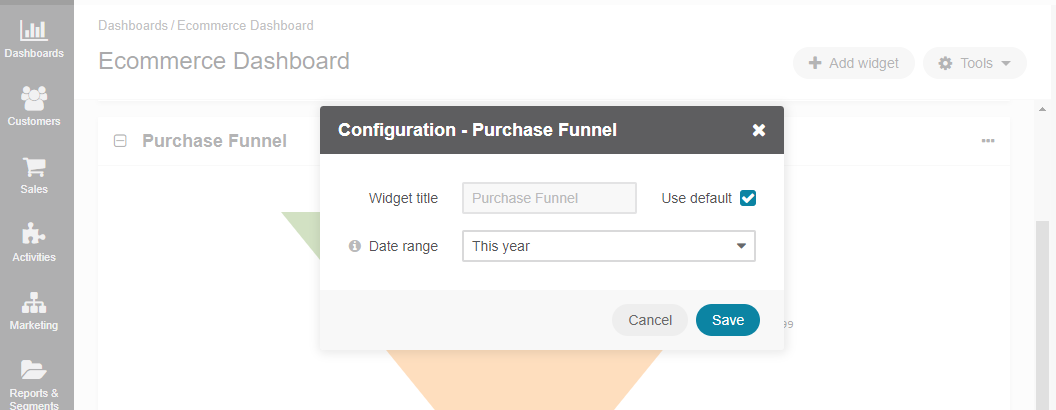The height and width of the screenshot is (410, 1056).
Task: Open the Dashboards sidebar icon
Action: point(34,30)
